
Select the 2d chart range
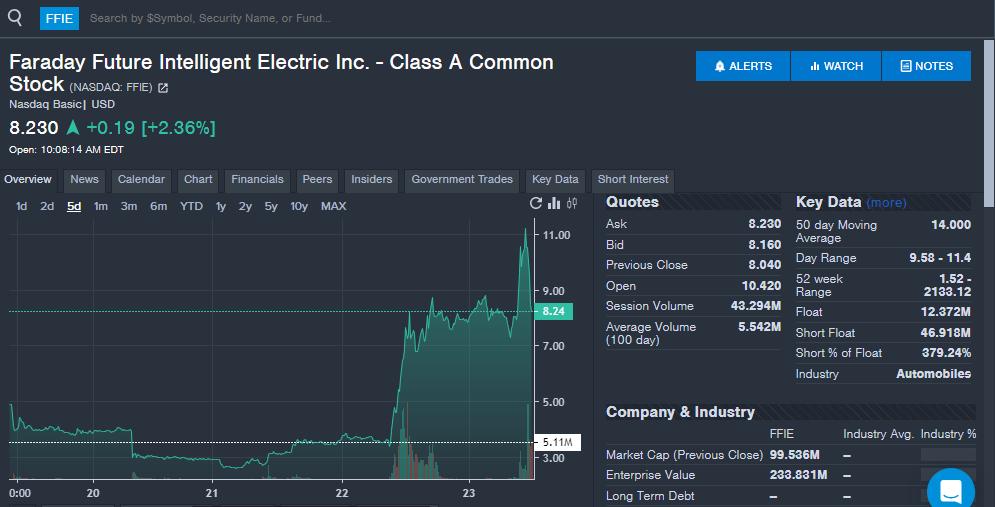47,206
